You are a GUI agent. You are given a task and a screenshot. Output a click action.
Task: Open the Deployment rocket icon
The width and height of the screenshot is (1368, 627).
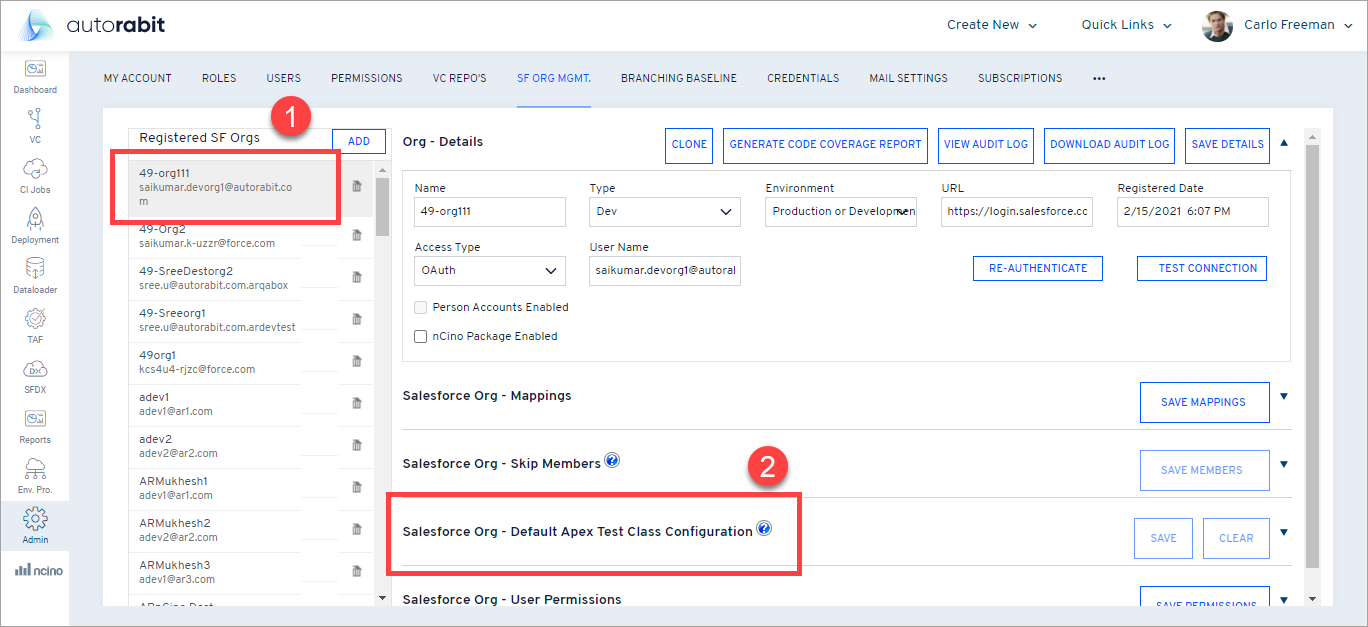(x=35, y=220)
